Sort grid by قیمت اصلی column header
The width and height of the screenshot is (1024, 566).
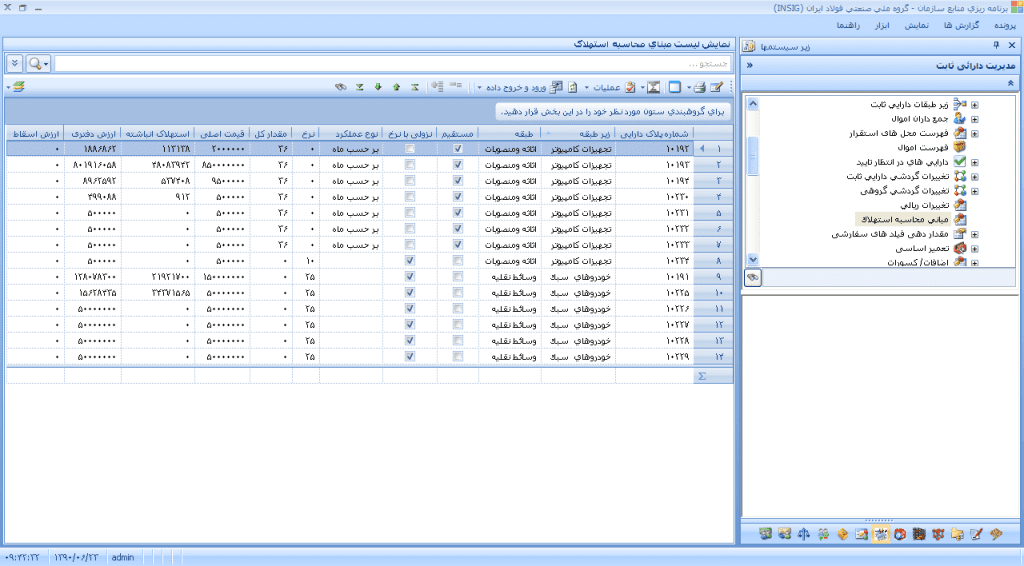[220, 133]
